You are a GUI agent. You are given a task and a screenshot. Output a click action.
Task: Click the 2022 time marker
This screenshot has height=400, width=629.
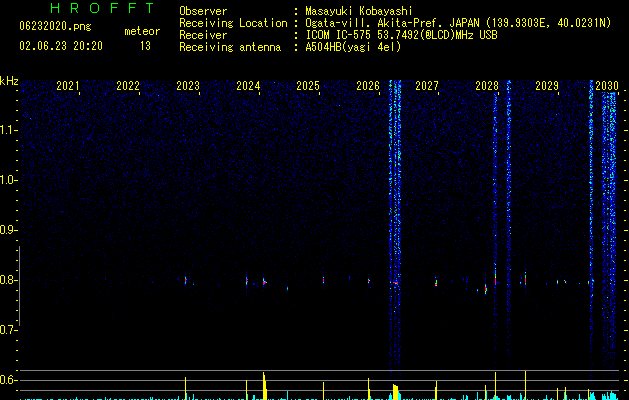128,85
